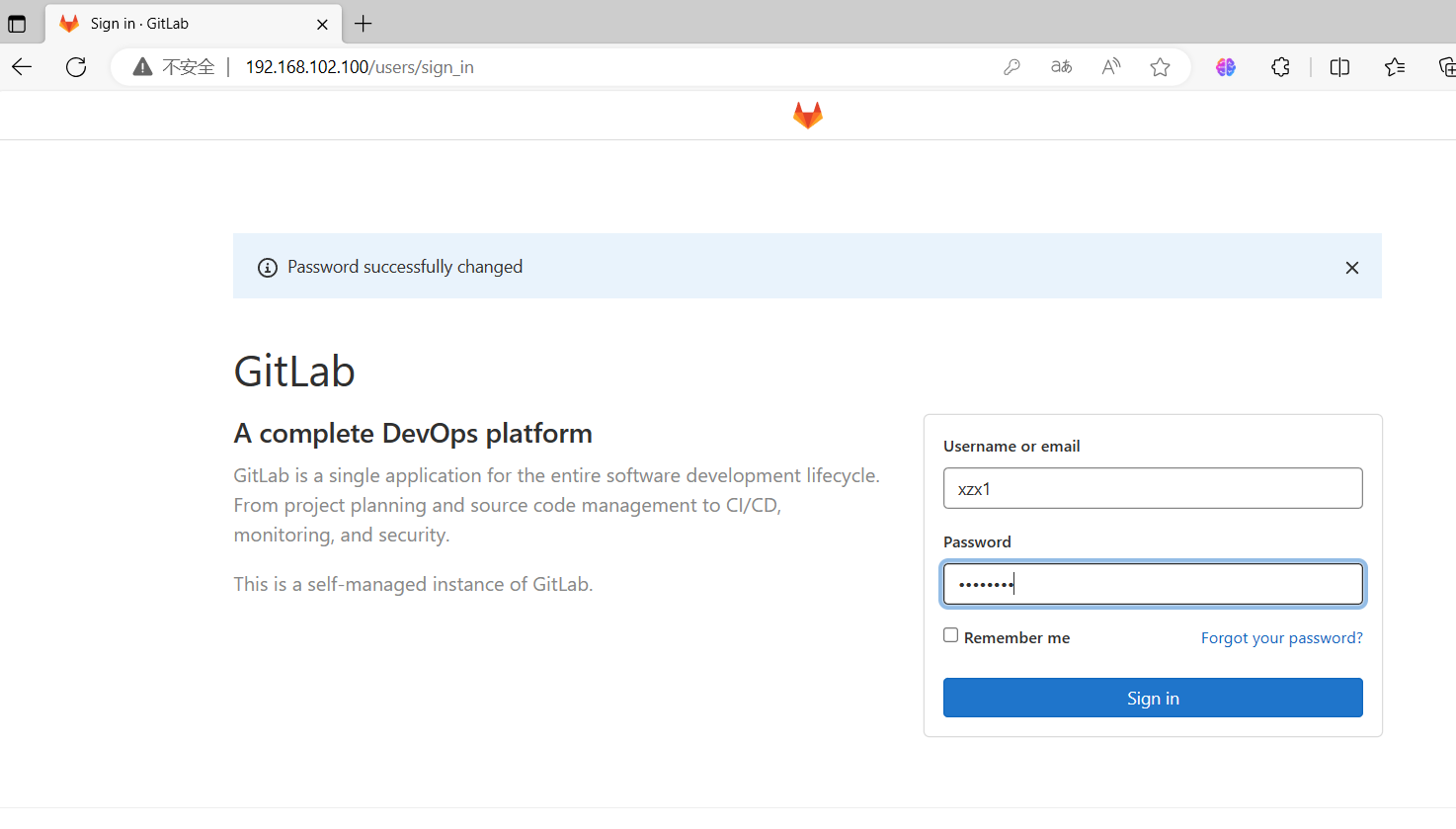Image resolution: width=1456 pixels, height=829 pixels.
Task: Open a new browser tab
Action: (x=364, y=23)
